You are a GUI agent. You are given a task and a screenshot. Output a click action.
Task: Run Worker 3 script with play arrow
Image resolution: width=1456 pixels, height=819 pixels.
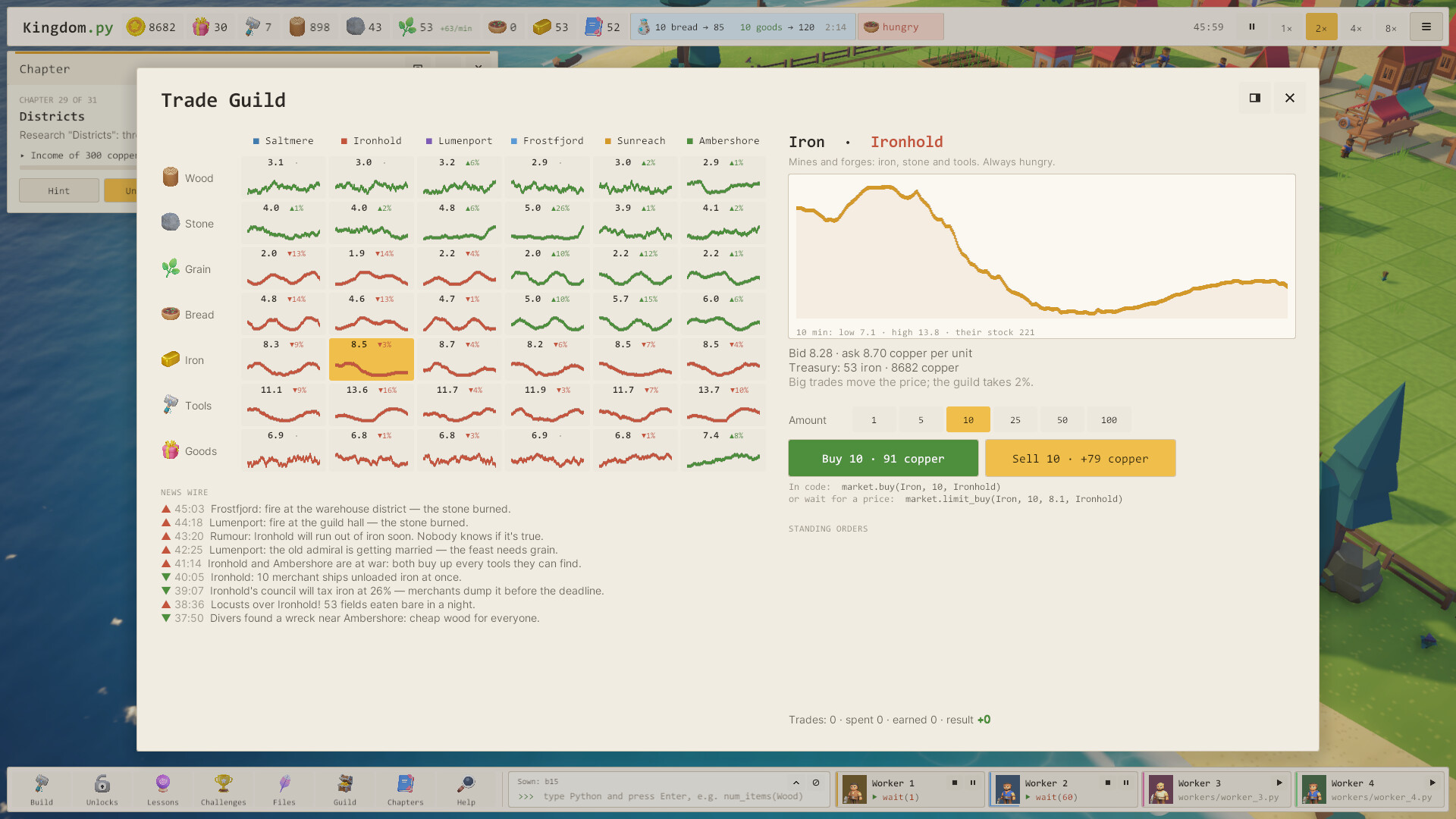(x=1279, y=783)
